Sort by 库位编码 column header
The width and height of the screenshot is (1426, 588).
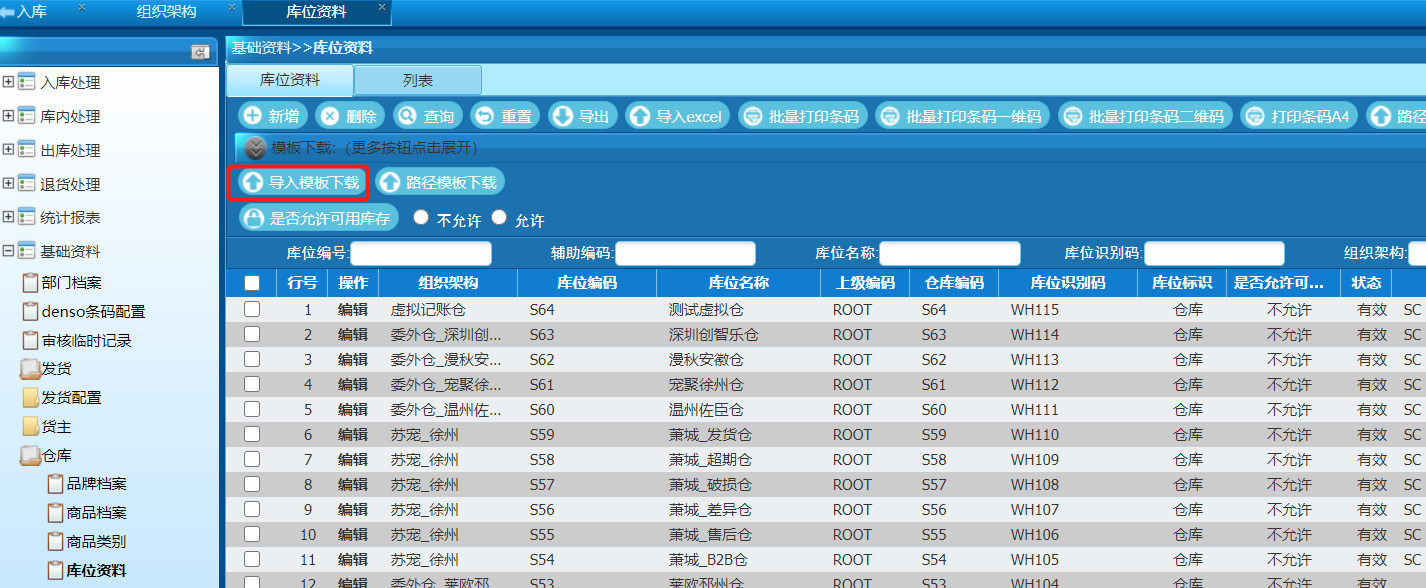pyautogui.click(x=587, y=283)
